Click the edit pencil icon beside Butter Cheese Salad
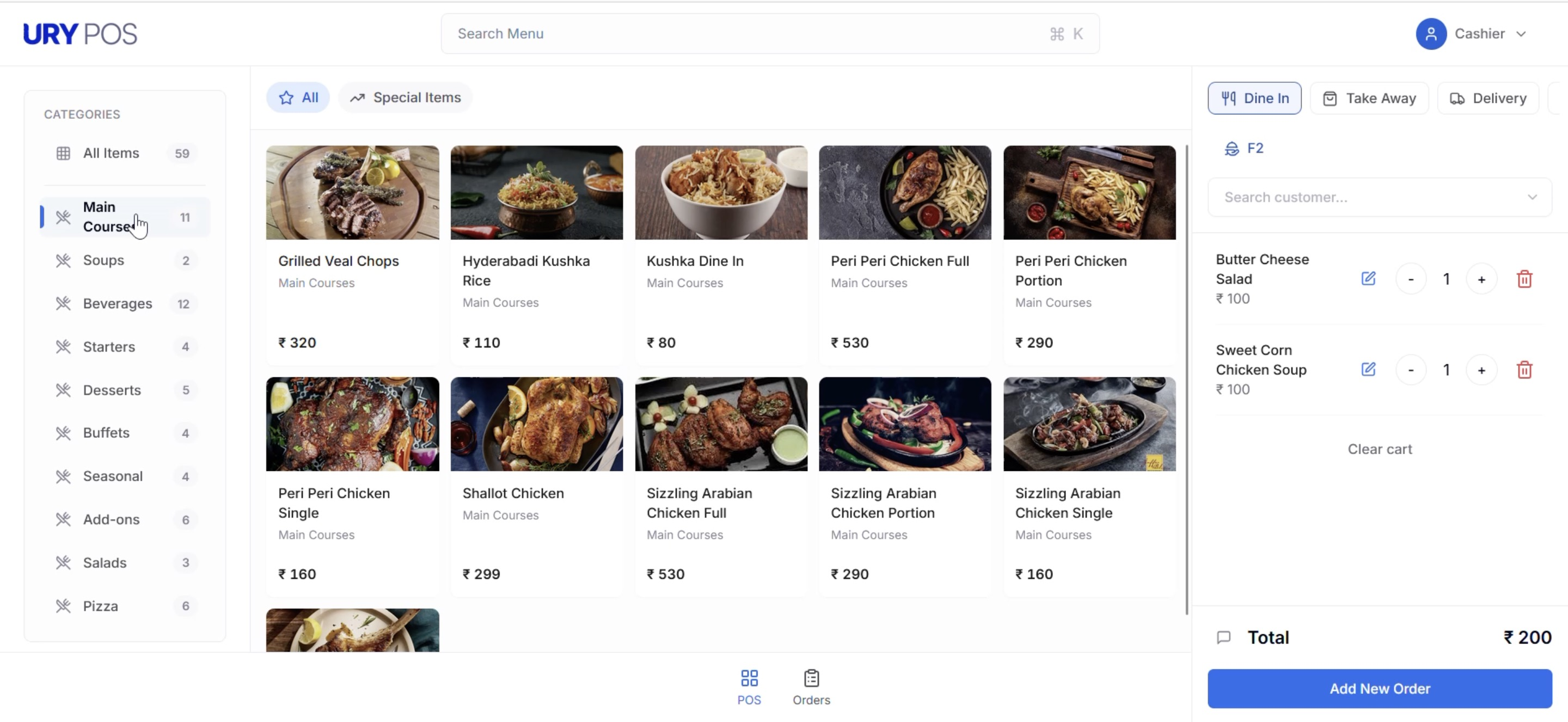Screen dimensions: 1568x722 coord(1368,278)
